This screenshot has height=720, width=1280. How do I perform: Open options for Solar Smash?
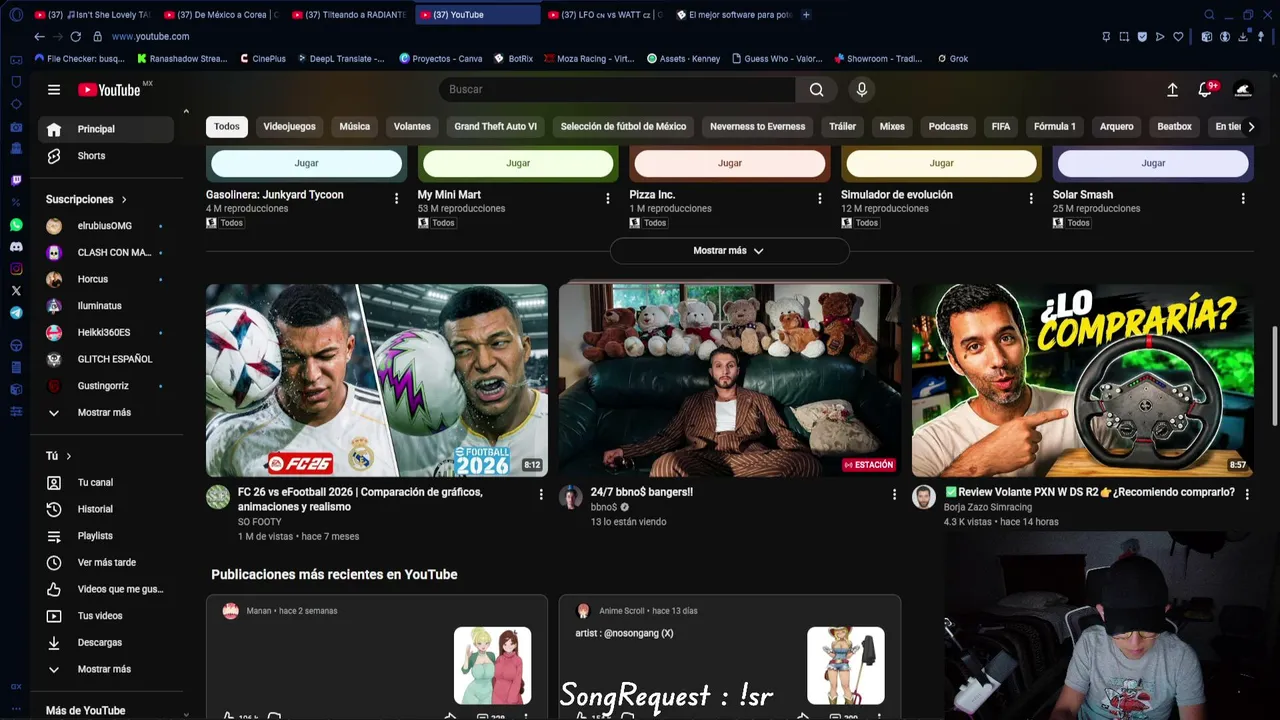tap(1243, 199)
